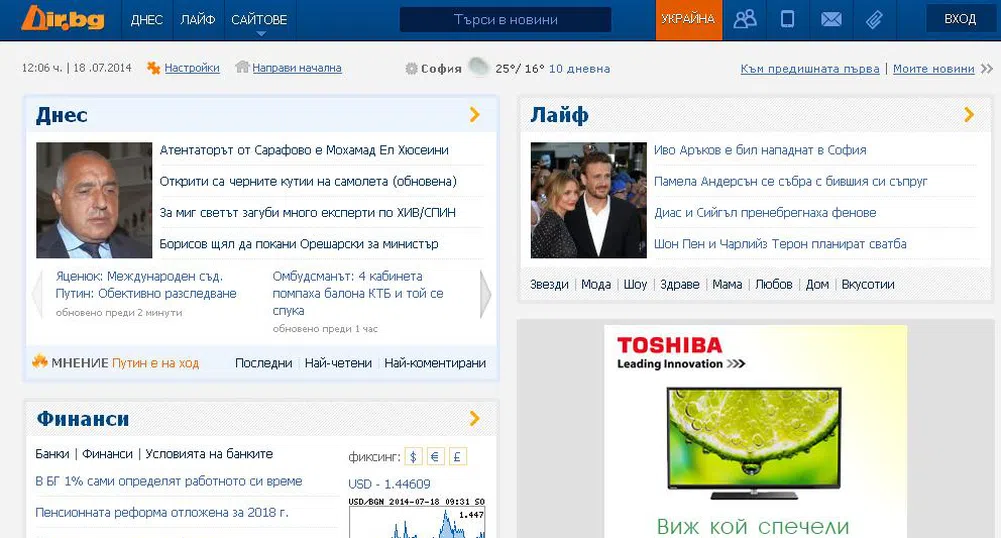
Task: Select the pound fixing currency button
Action: tap(458, 457)
